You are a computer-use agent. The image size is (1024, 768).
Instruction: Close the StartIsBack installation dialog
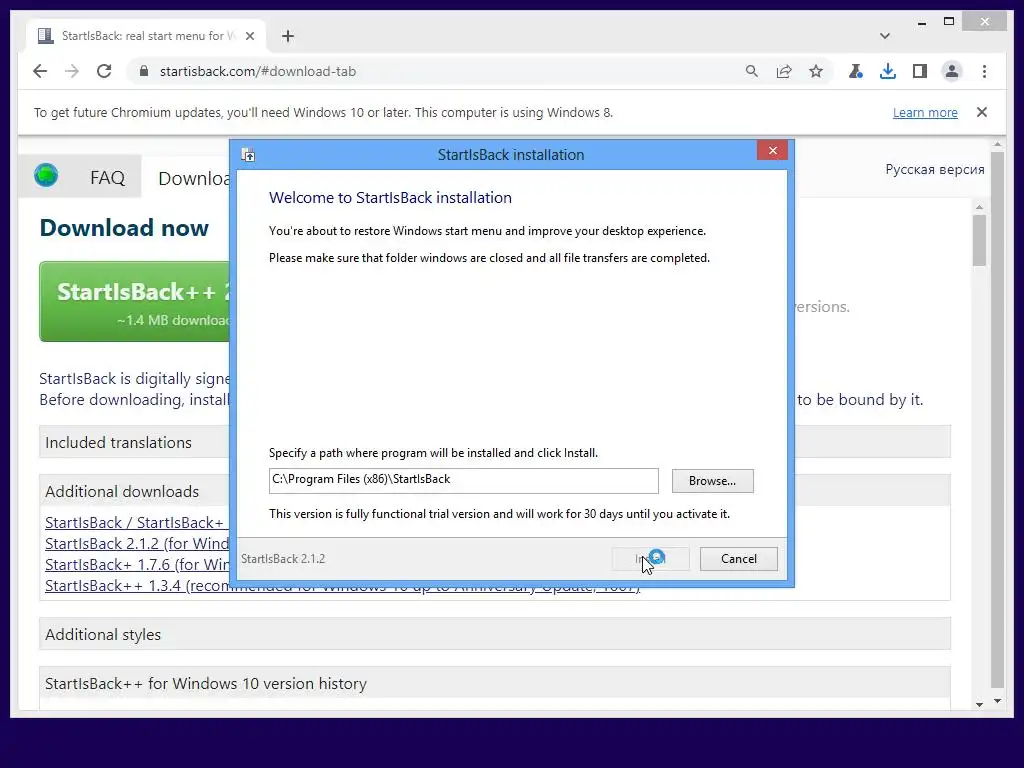pyautogui.click(x=773, y=151)
